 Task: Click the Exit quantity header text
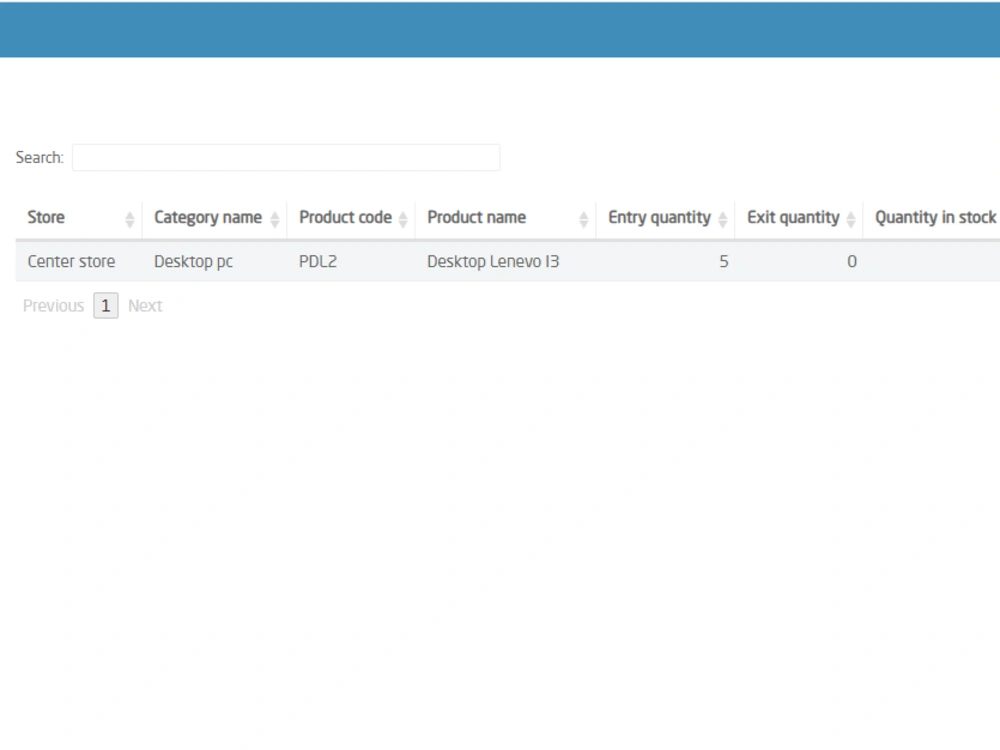(793, 217)
